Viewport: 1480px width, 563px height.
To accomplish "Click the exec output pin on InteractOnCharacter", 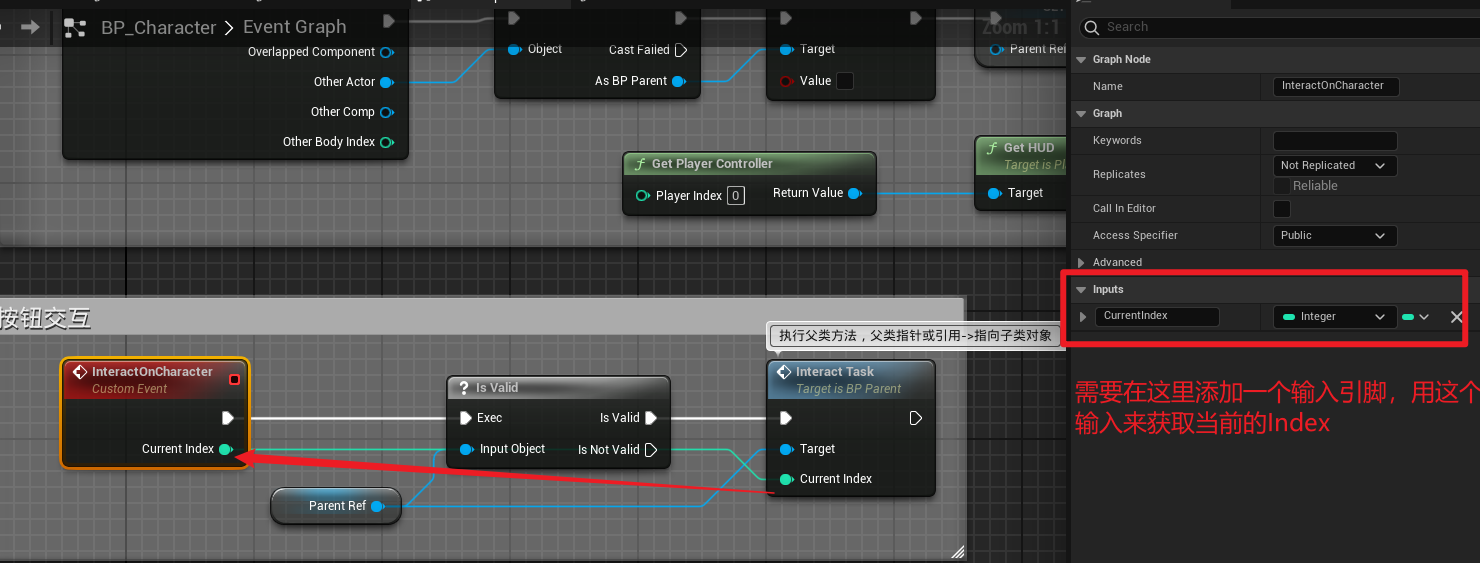I will pos(228,418).
